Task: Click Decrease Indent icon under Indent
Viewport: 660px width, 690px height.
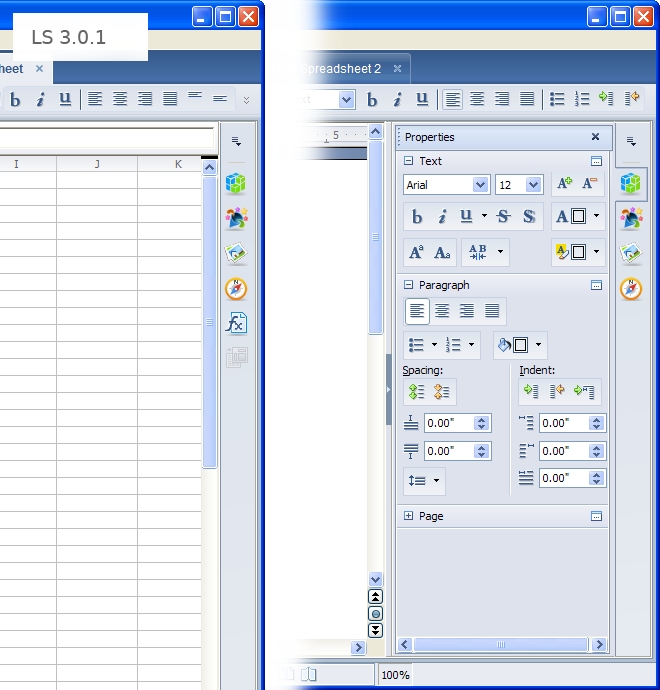Action: click(x=557, y=390)
